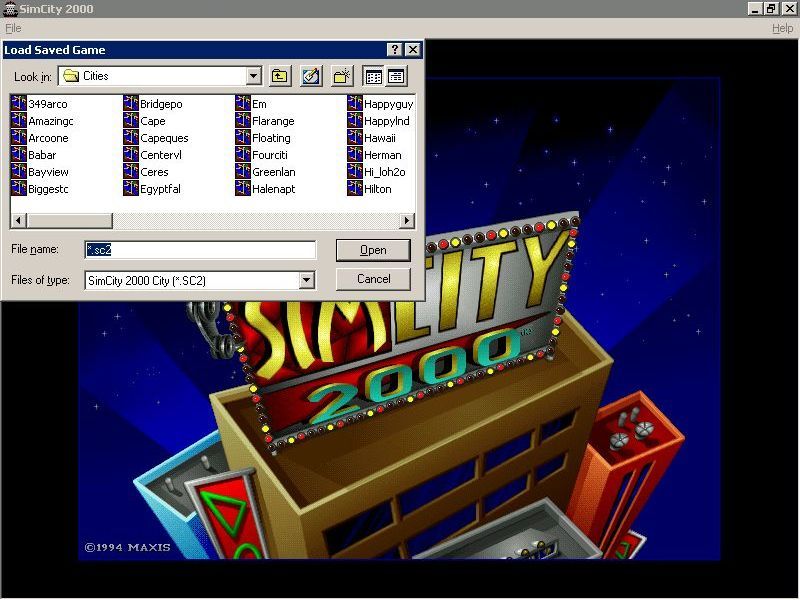
Task: Select the Floating city file icon
Action: pyautogui.click(x=243, y=138)
